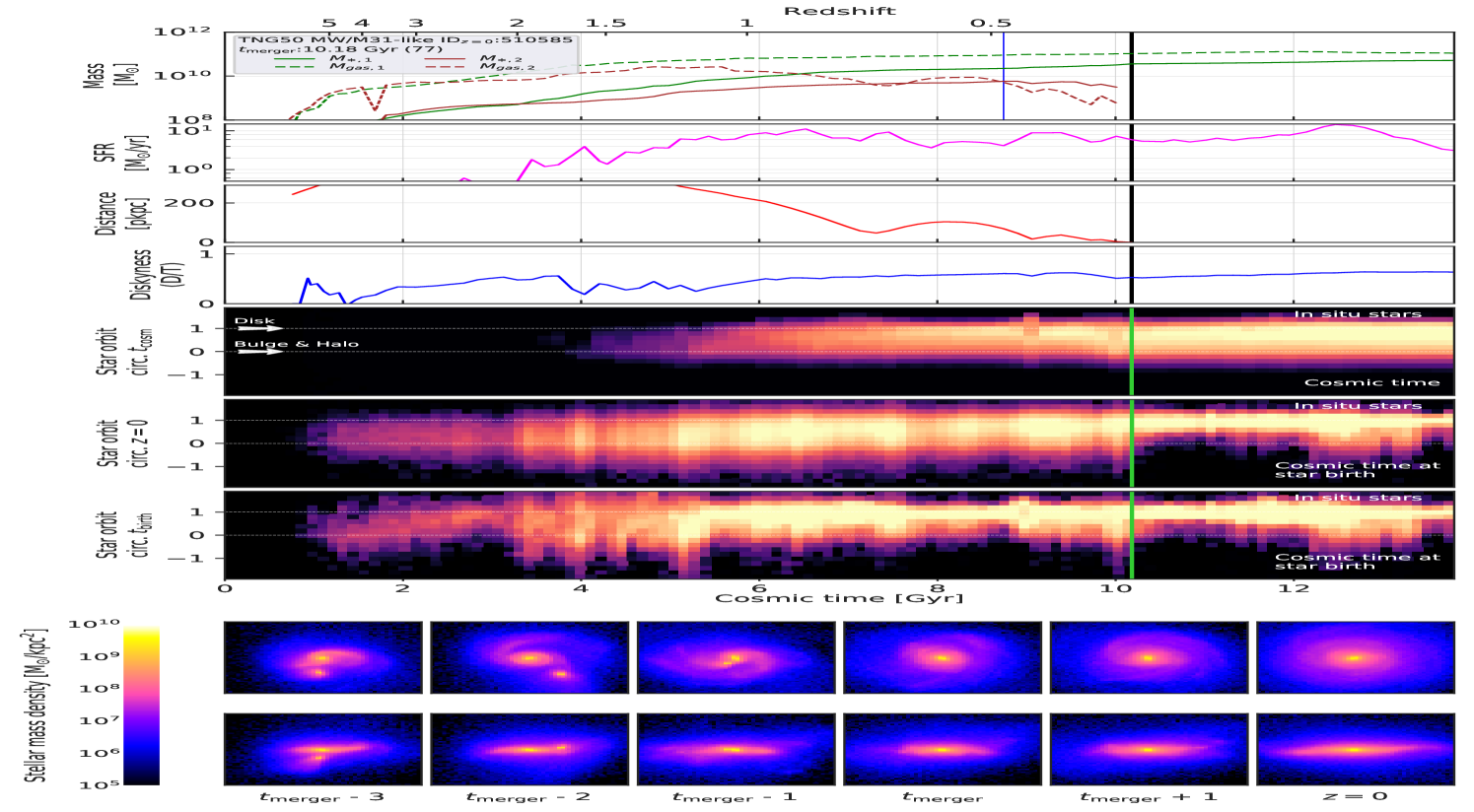This screenshot has width=1474, height=812.
Task: Click the Bulge & Halo arrow marker
Action: point(259,352)
